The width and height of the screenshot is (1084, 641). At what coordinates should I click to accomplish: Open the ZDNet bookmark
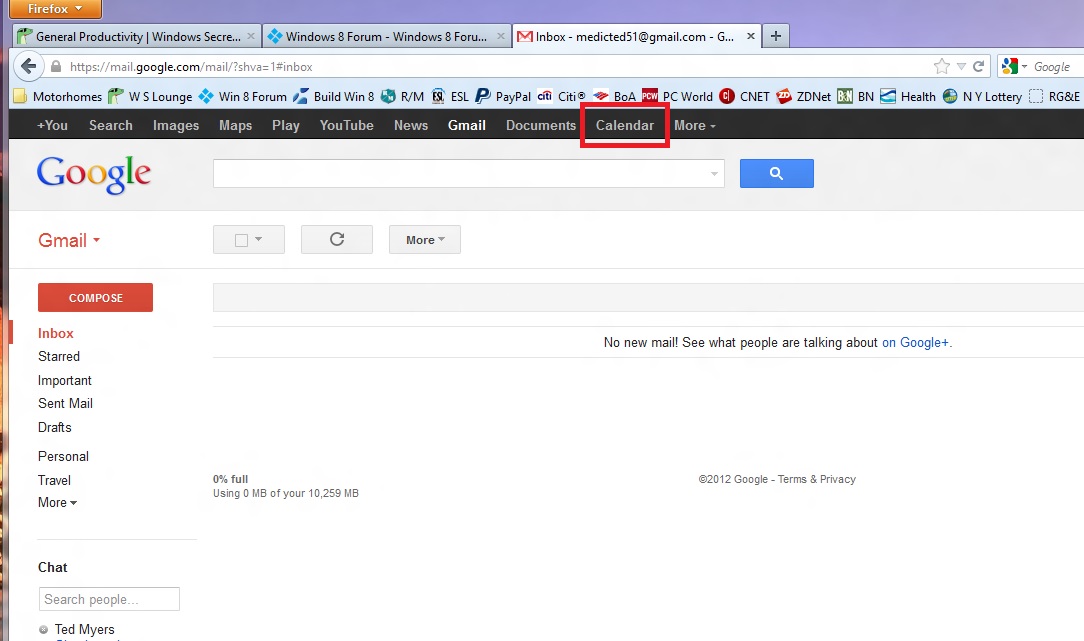click(x=803, y=97)
